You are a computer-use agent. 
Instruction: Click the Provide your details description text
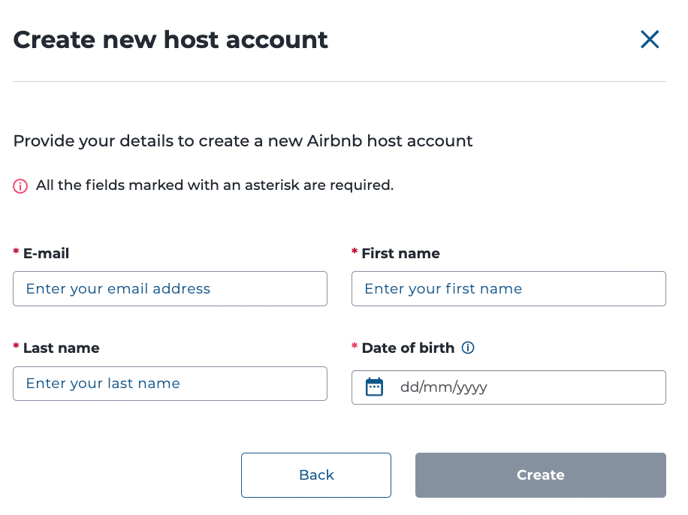(243, 141)
